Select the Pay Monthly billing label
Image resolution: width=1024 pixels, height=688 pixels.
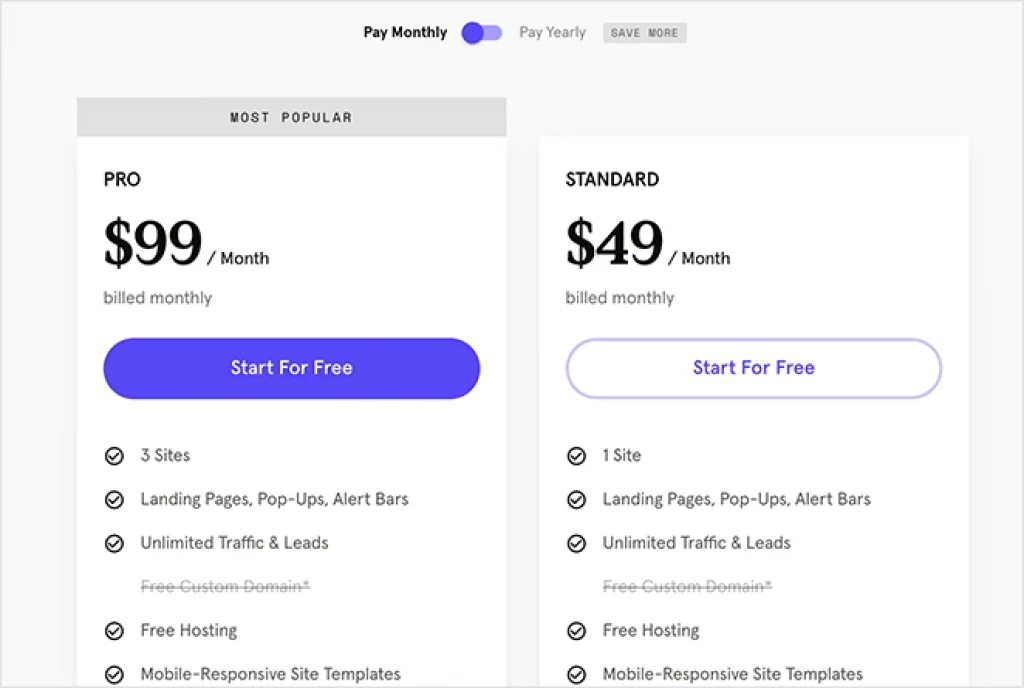[405, 33]
